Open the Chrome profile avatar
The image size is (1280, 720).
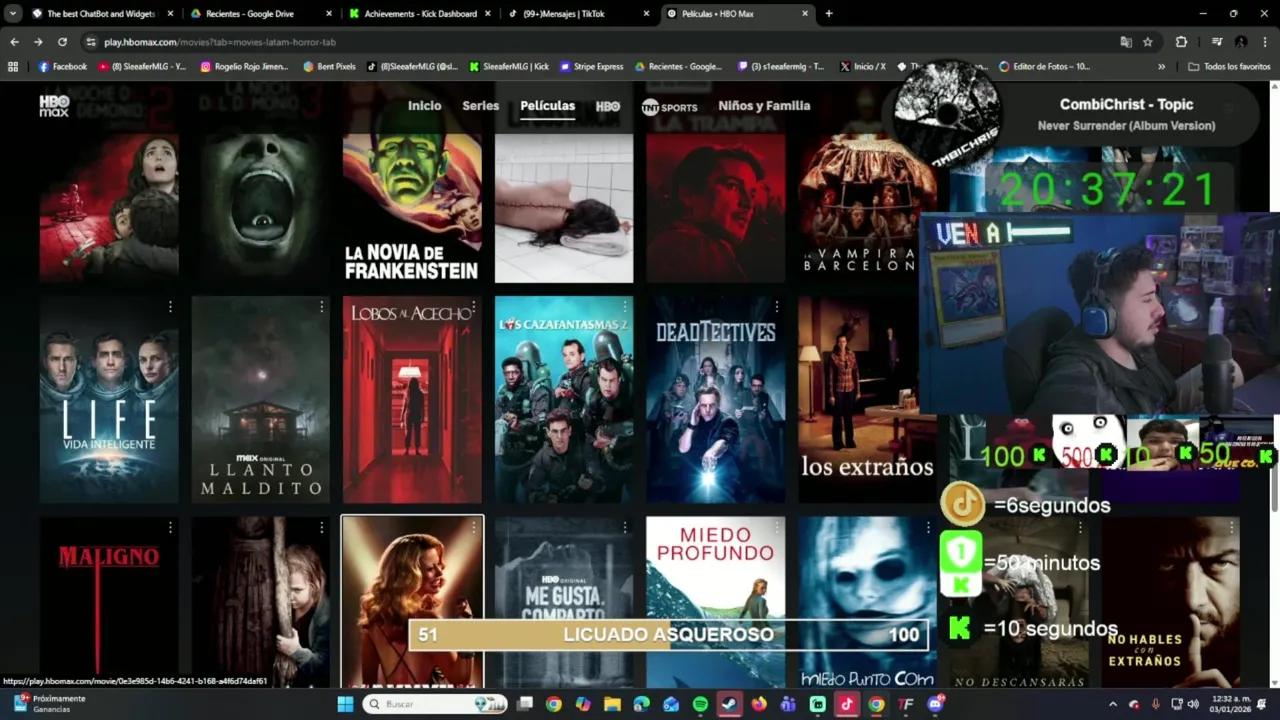(1241, 42)
